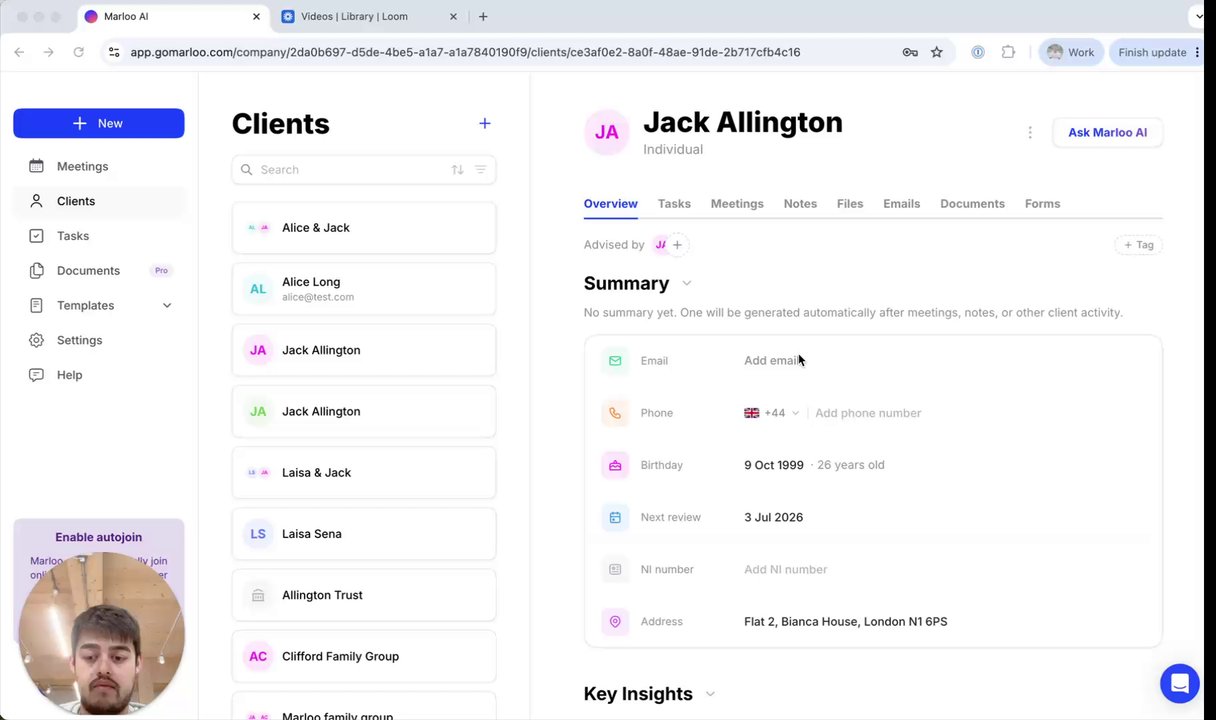1216x720 pixels.
Task: Click the Add NI number field
Action: (786, 570)
